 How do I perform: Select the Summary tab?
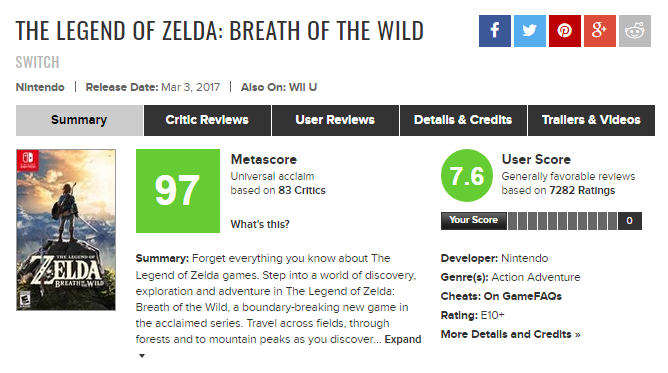coord(79,121)
